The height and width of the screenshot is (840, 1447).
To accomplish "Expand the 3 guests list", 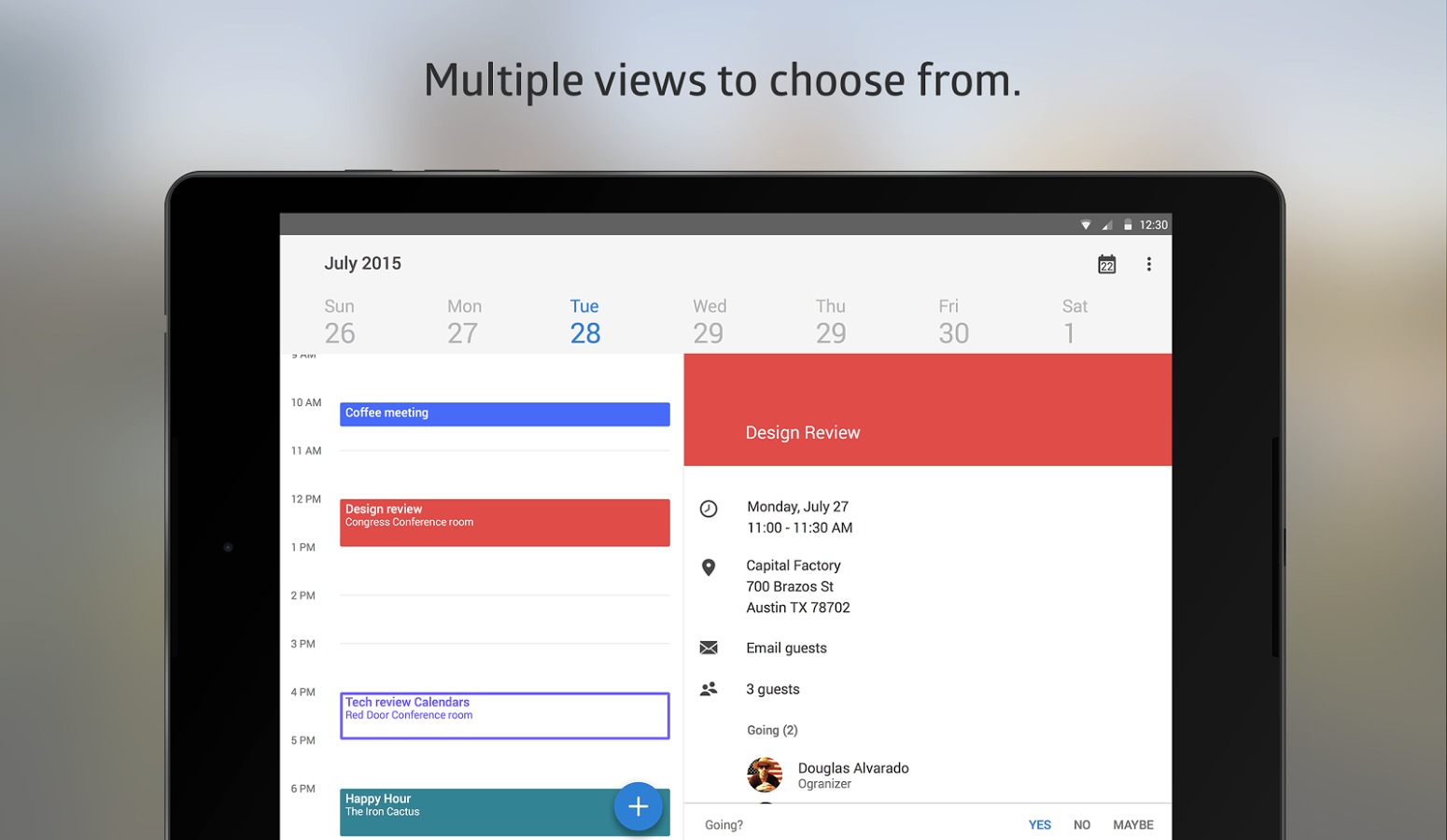I will (x=772, y=689).
